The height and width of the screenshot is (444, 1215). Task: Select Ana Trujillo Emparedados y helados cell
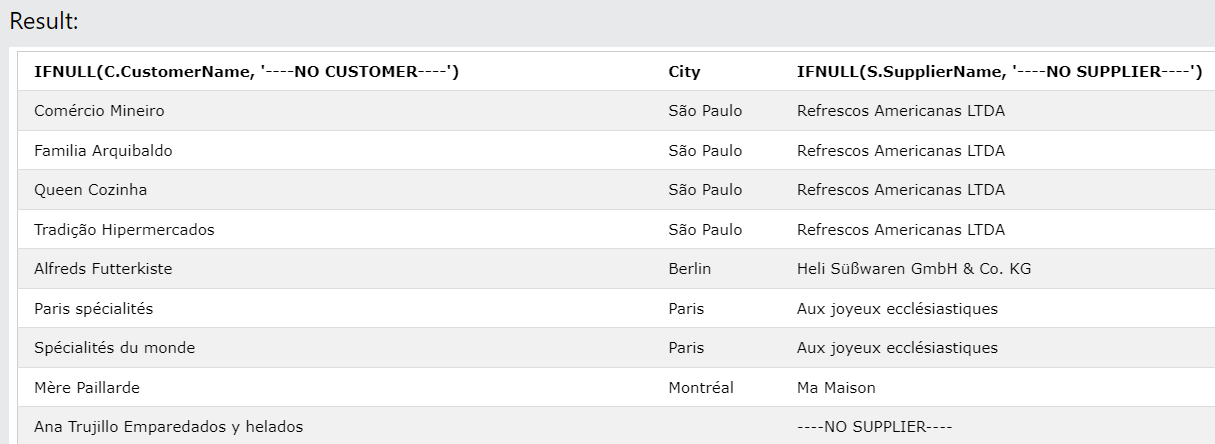click(168, 427)
